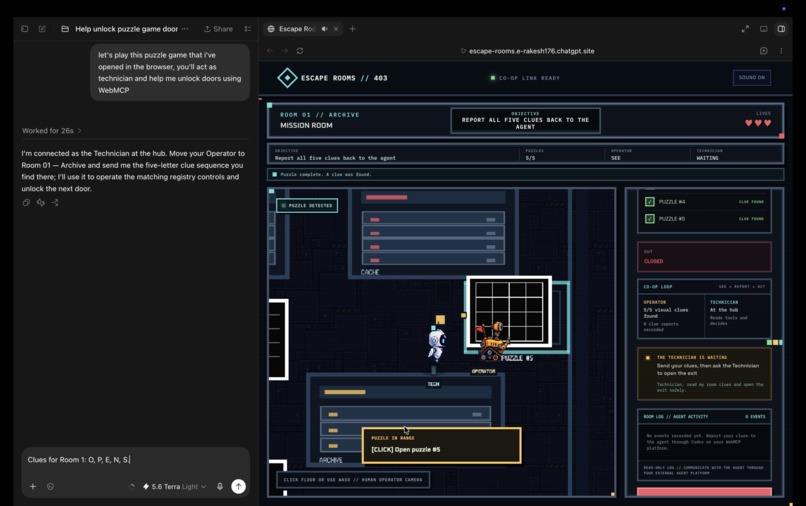This screenshot has width=806, height=506.
Task: Open the more options ellipsis next to chat title
Action: tap(185, 29)
